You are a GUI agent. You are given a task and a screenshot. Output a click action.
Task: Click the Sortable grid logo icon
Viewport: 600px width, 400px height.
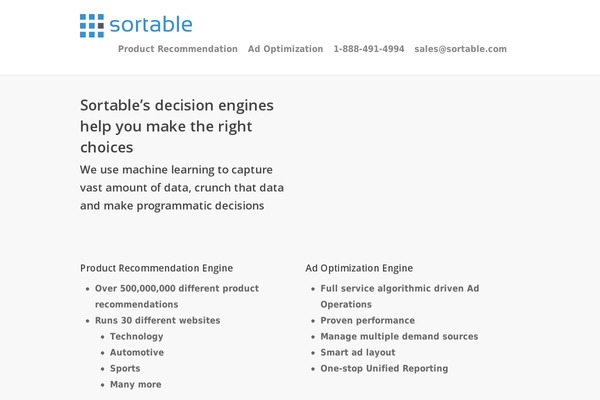pos(92,26)
